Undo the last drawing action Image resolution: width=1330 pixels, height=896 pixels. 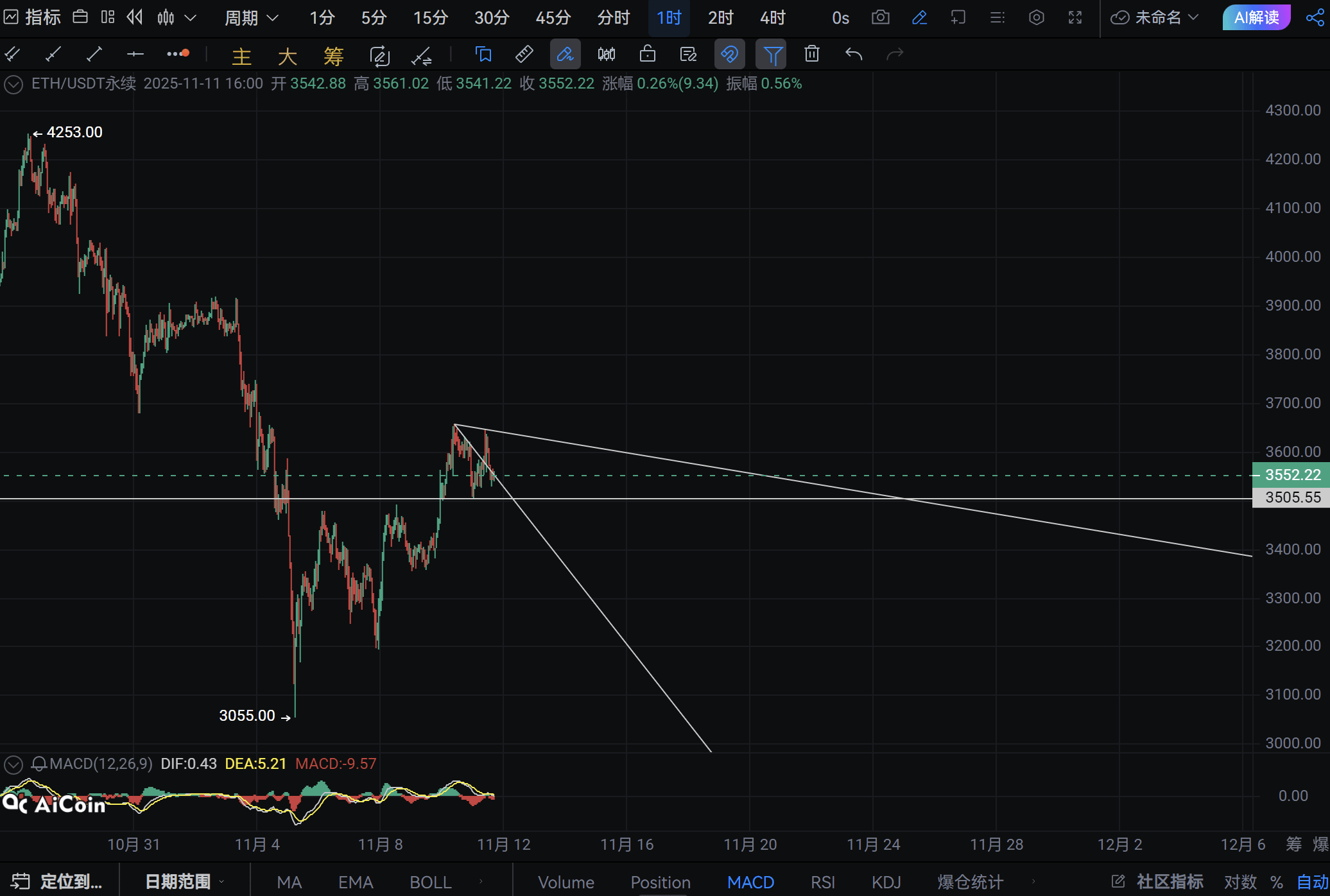point(853,55)
